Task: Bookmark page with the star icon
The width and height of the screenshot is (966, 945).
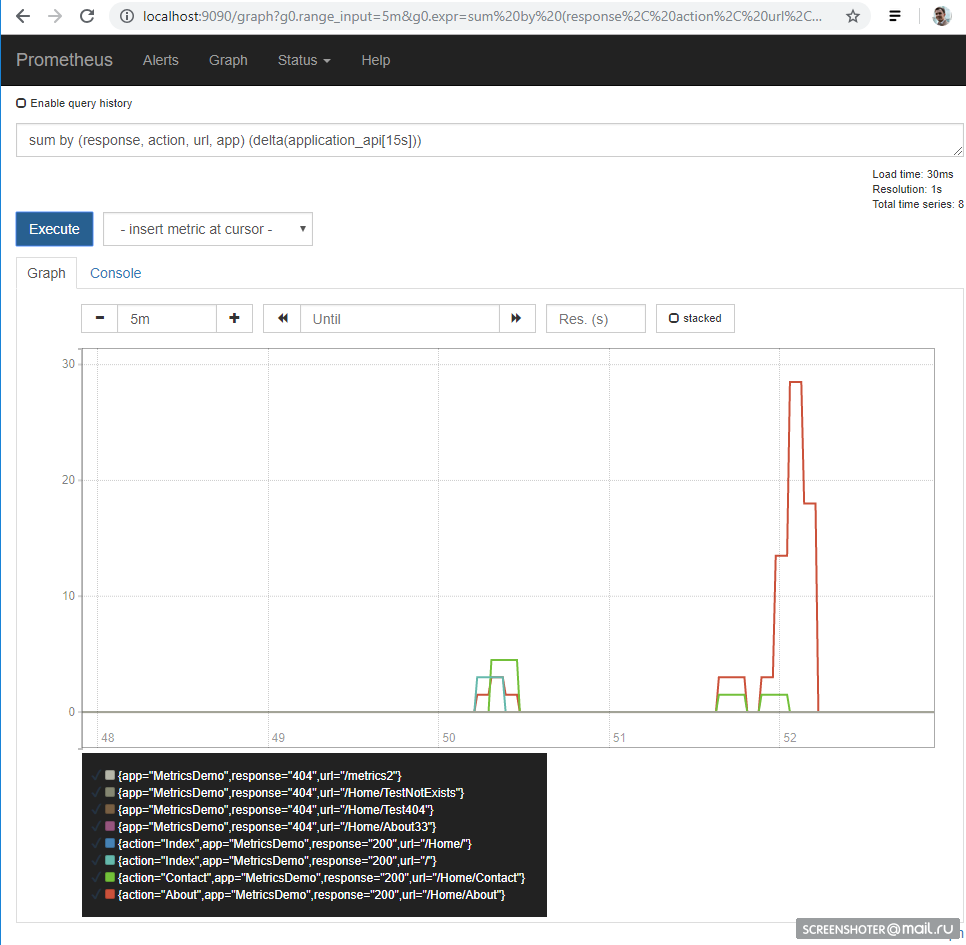Action: tap(853, 16)
